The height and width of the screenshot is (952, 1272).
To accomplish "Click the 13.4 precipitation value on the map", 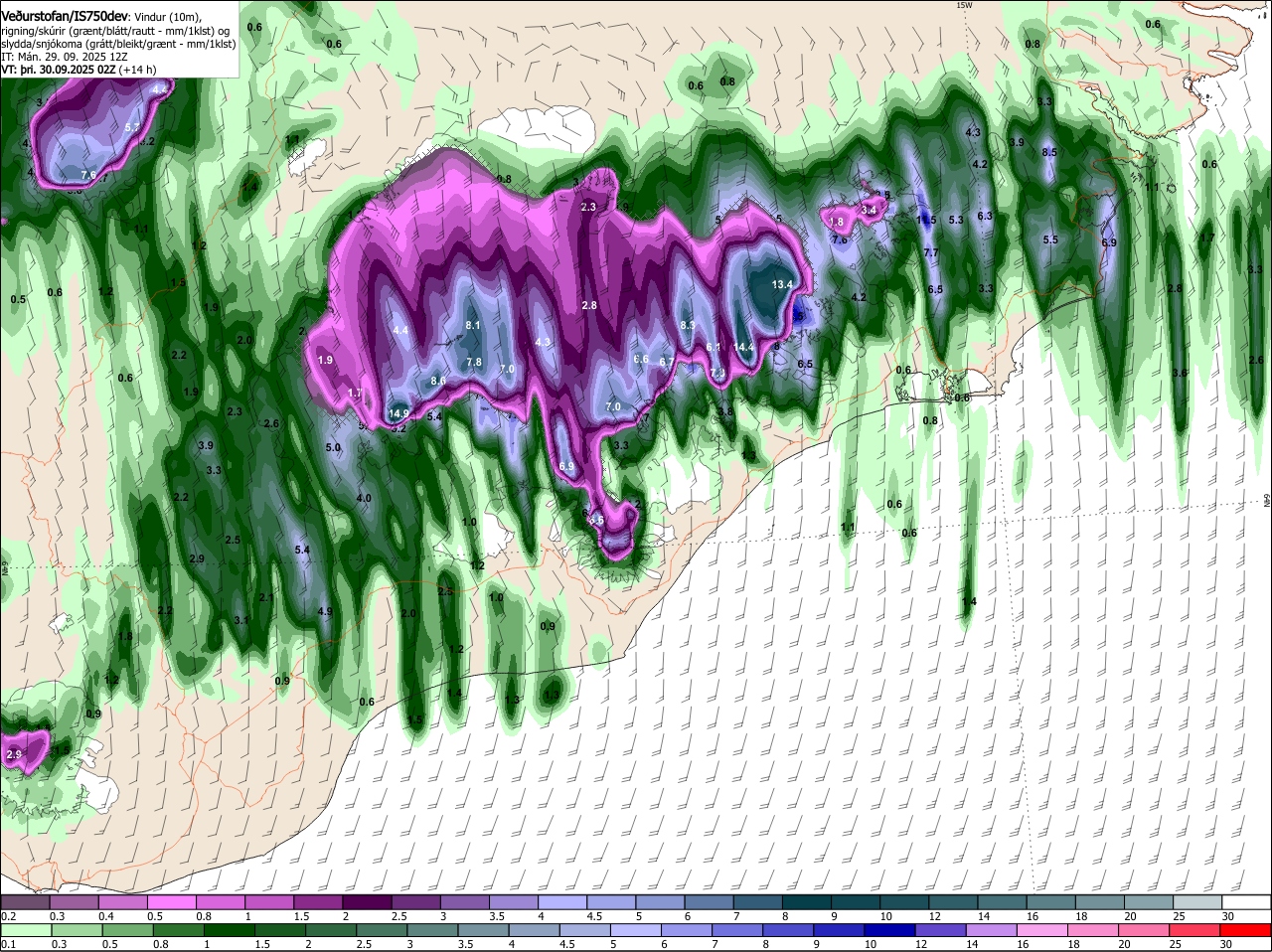I will [x=783, y=284].
